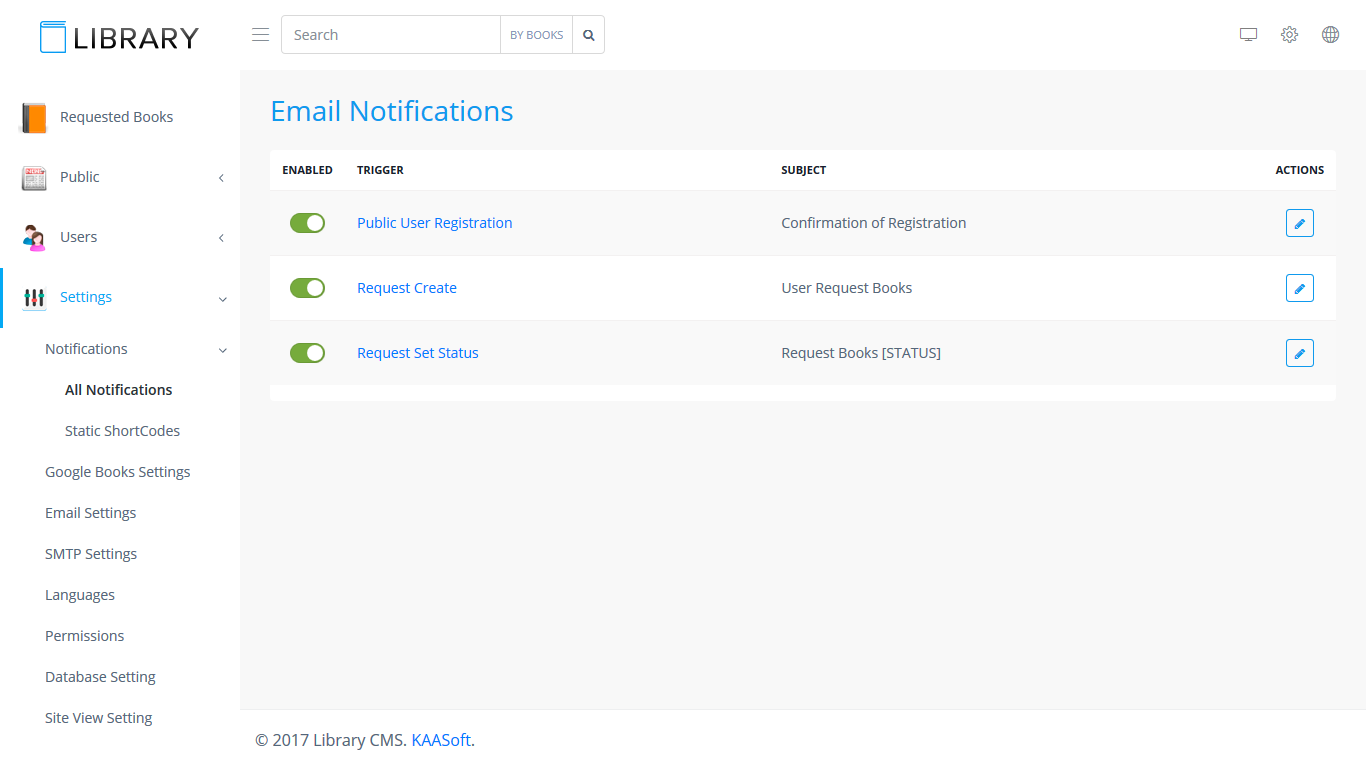Edit the Public User Registration notification
Viewport: 1366px width, 768px height.
[1299, 223]
